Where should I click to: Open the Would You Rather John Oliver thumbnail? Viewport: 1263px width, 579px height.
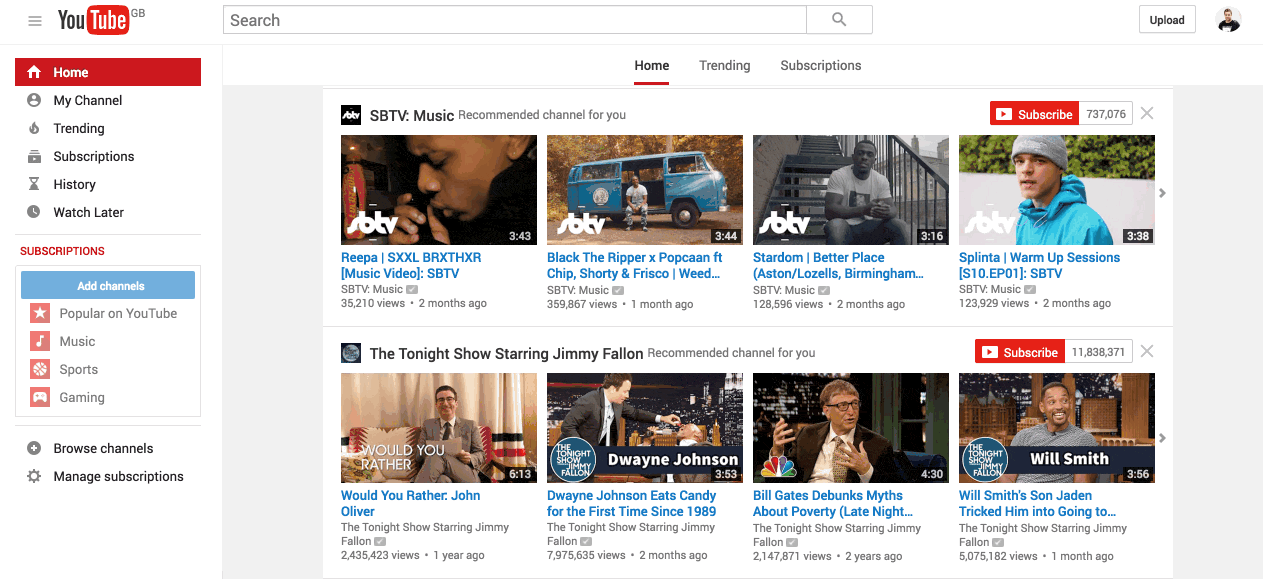pos(439,428)
